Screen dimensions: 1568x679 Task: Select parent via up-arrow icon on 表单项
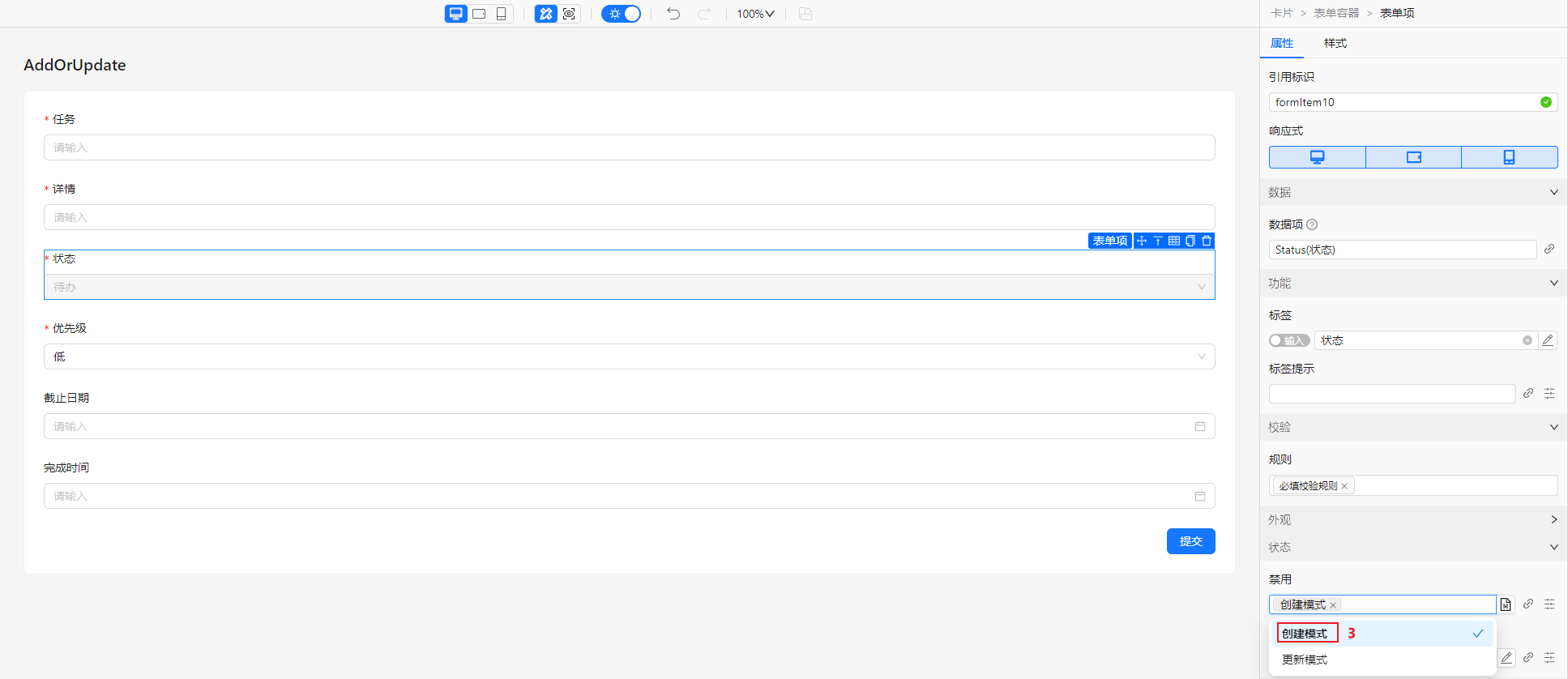[1158, 241]
